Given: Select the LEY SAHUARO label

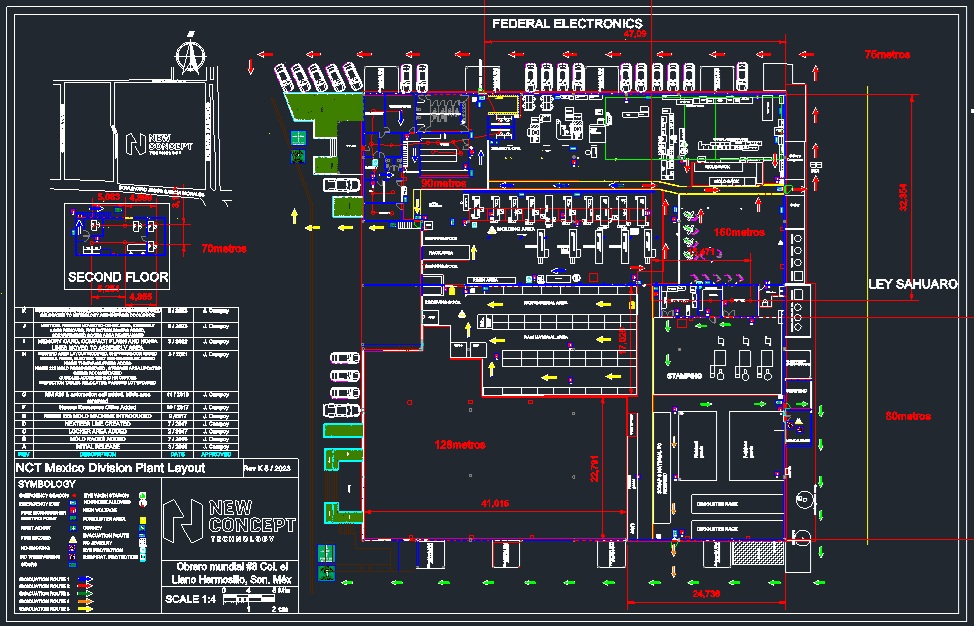Looking at the screenshot, I should click(x=913, y=284).
